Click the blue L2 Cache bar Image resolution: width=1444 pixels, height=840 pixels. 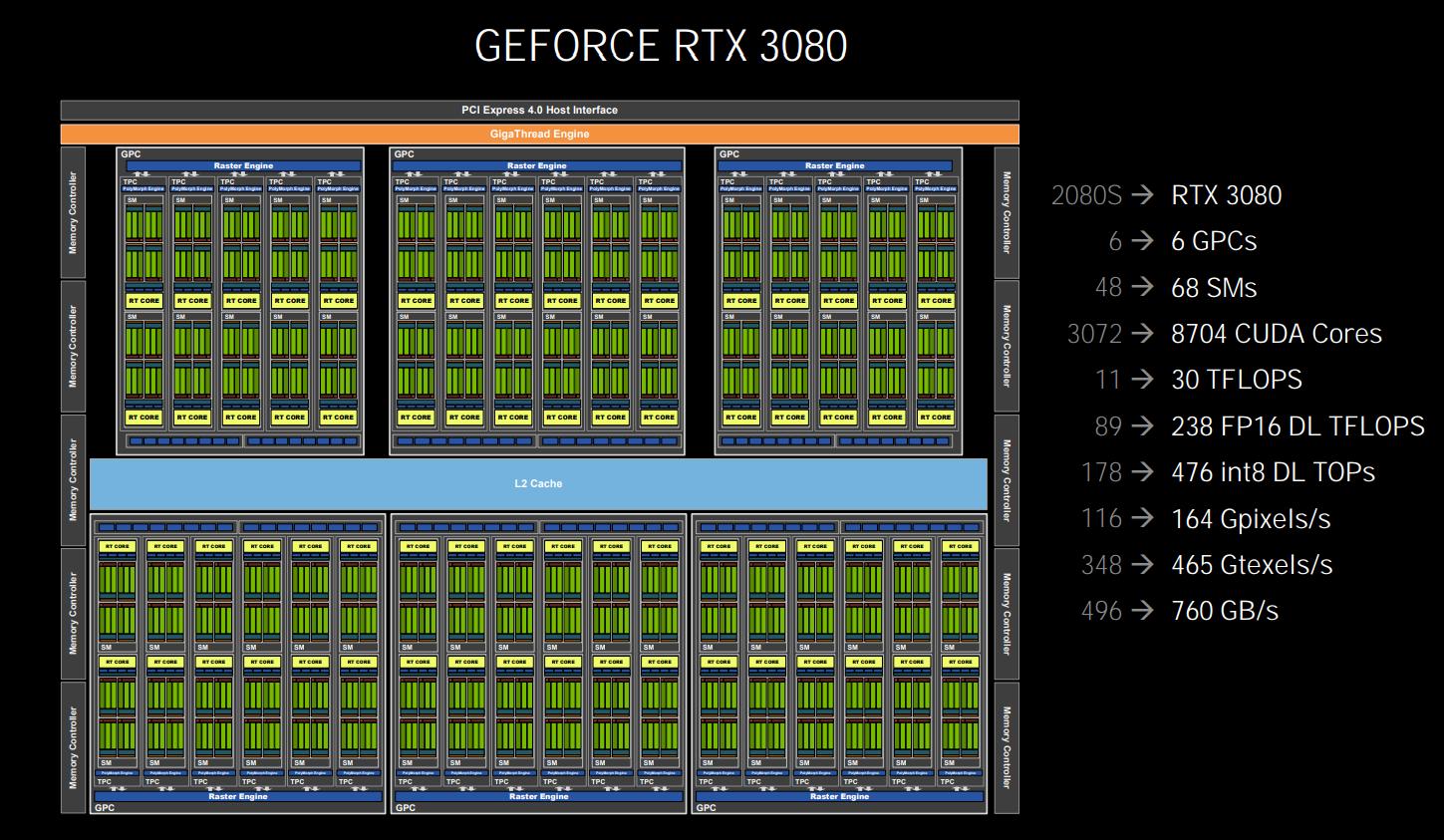pos(539,483)
